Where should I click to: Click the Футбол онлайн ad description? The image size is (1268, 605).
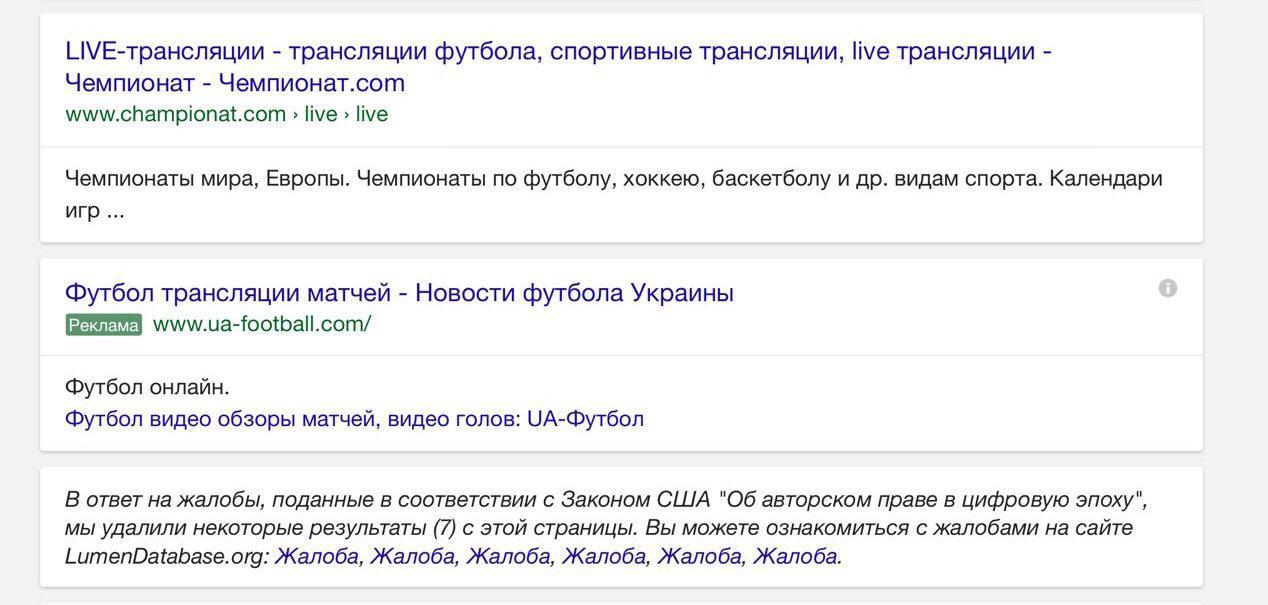click(136, 384)
